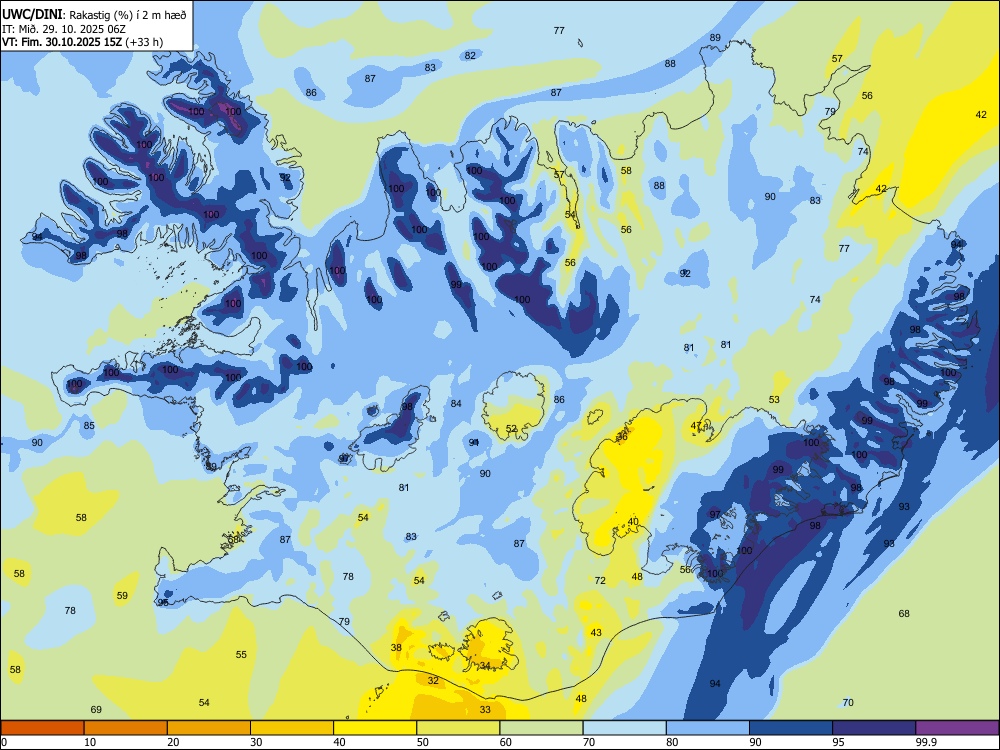1000x750 pixels.
Task: Click the legend tick label '20'
Action: tap(173, 742)
